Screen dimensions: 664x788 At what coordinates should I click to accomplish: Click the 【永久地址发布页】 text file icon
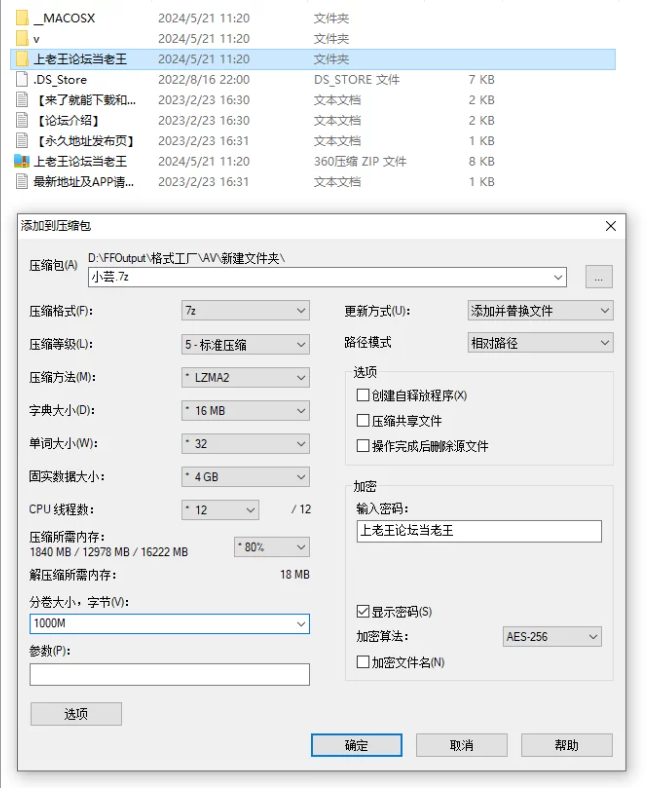coord(22,141)
